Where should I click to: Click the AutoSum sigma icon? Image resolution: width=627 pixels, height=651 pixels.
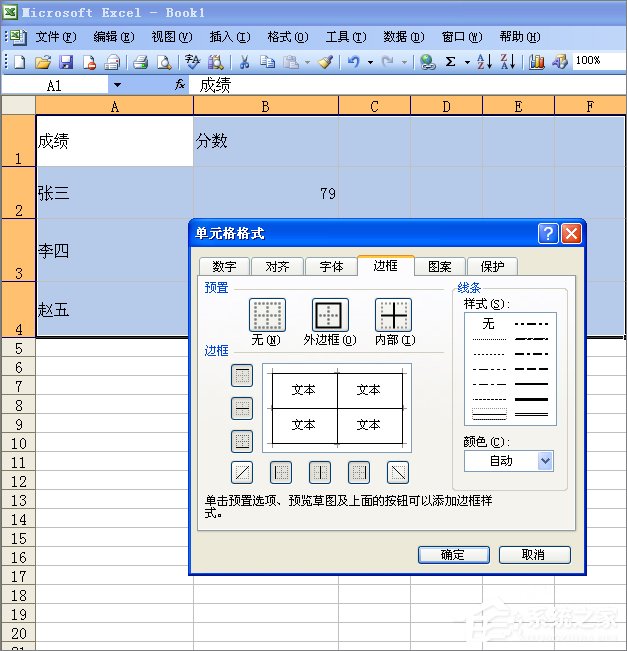coord(451,62)
